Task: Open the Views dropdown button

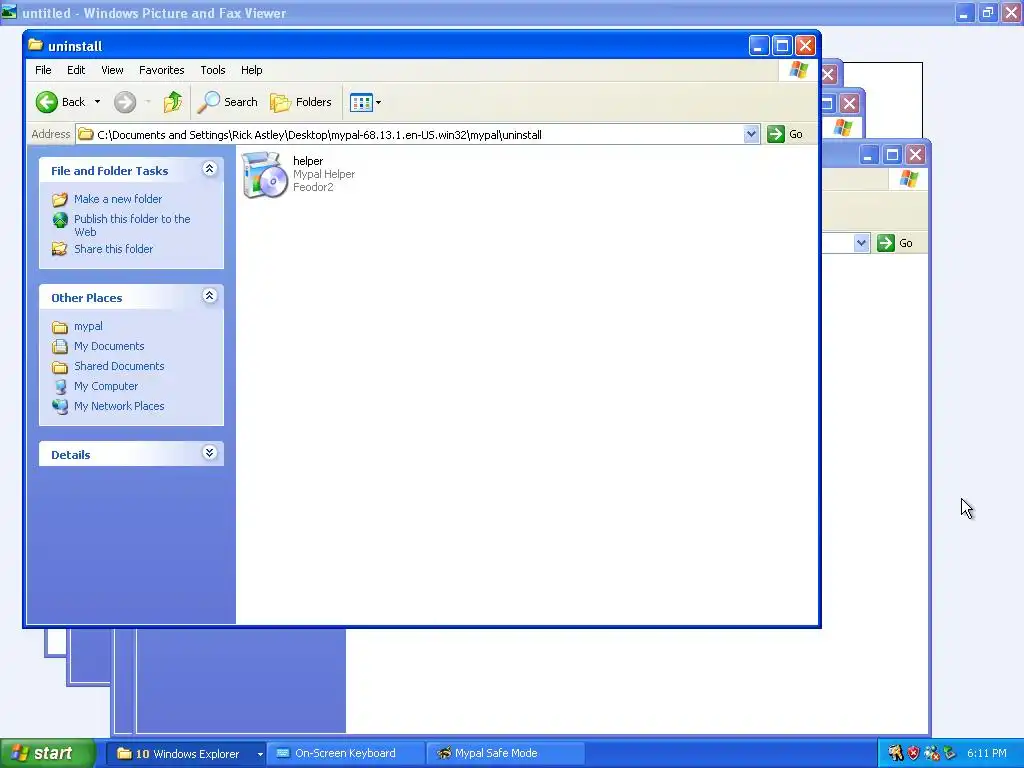Action: [x=365, y=102]
